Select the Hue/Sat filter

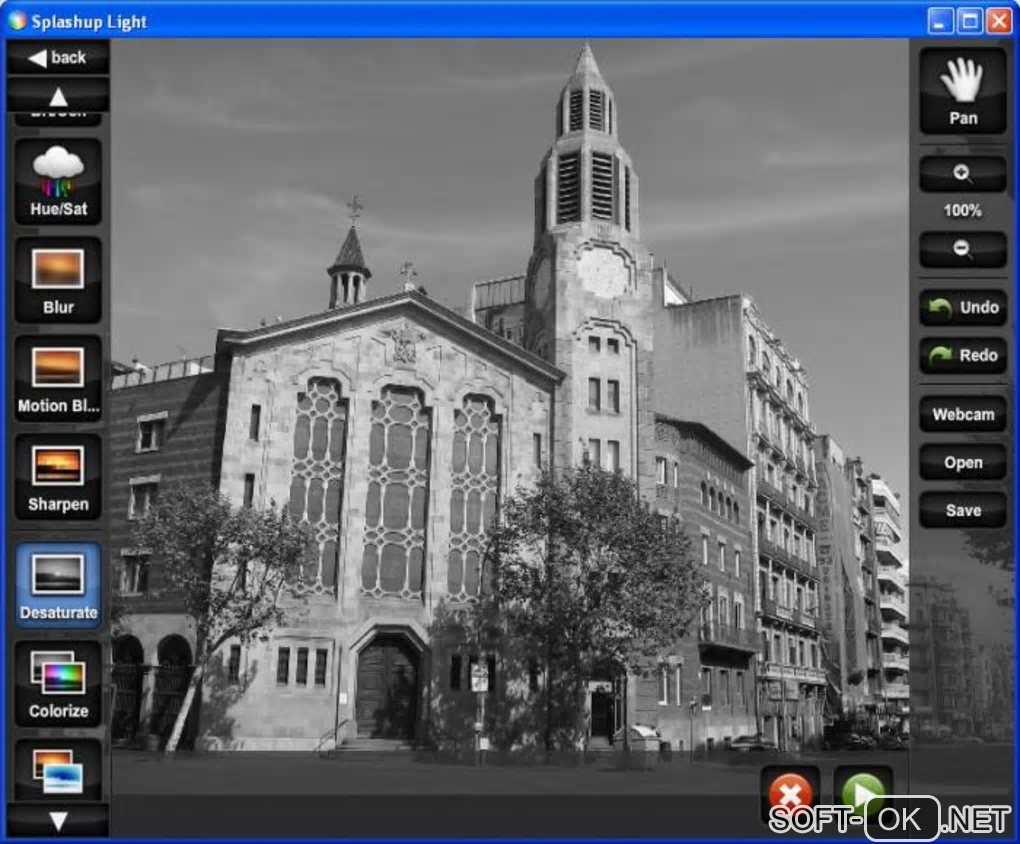pyautogui.click(x=58, y=182)
